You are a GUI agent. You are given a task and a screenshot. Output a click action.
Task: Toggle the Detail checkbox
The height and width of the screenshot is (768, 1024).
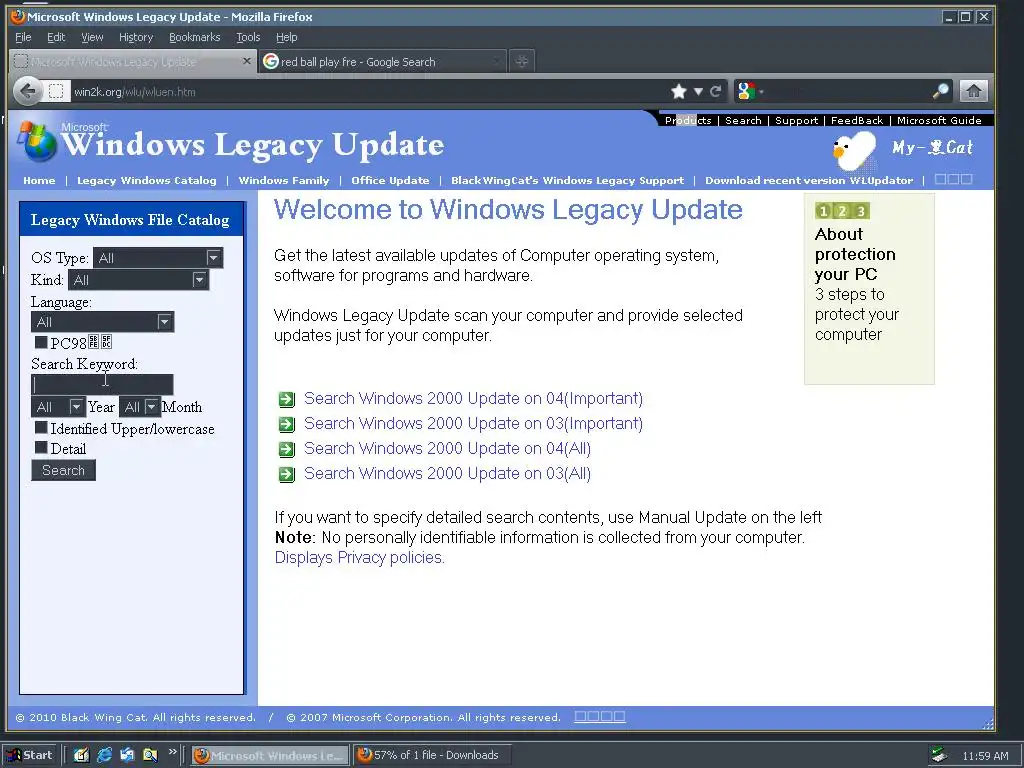pyautogui.click(x=41, y=447)
